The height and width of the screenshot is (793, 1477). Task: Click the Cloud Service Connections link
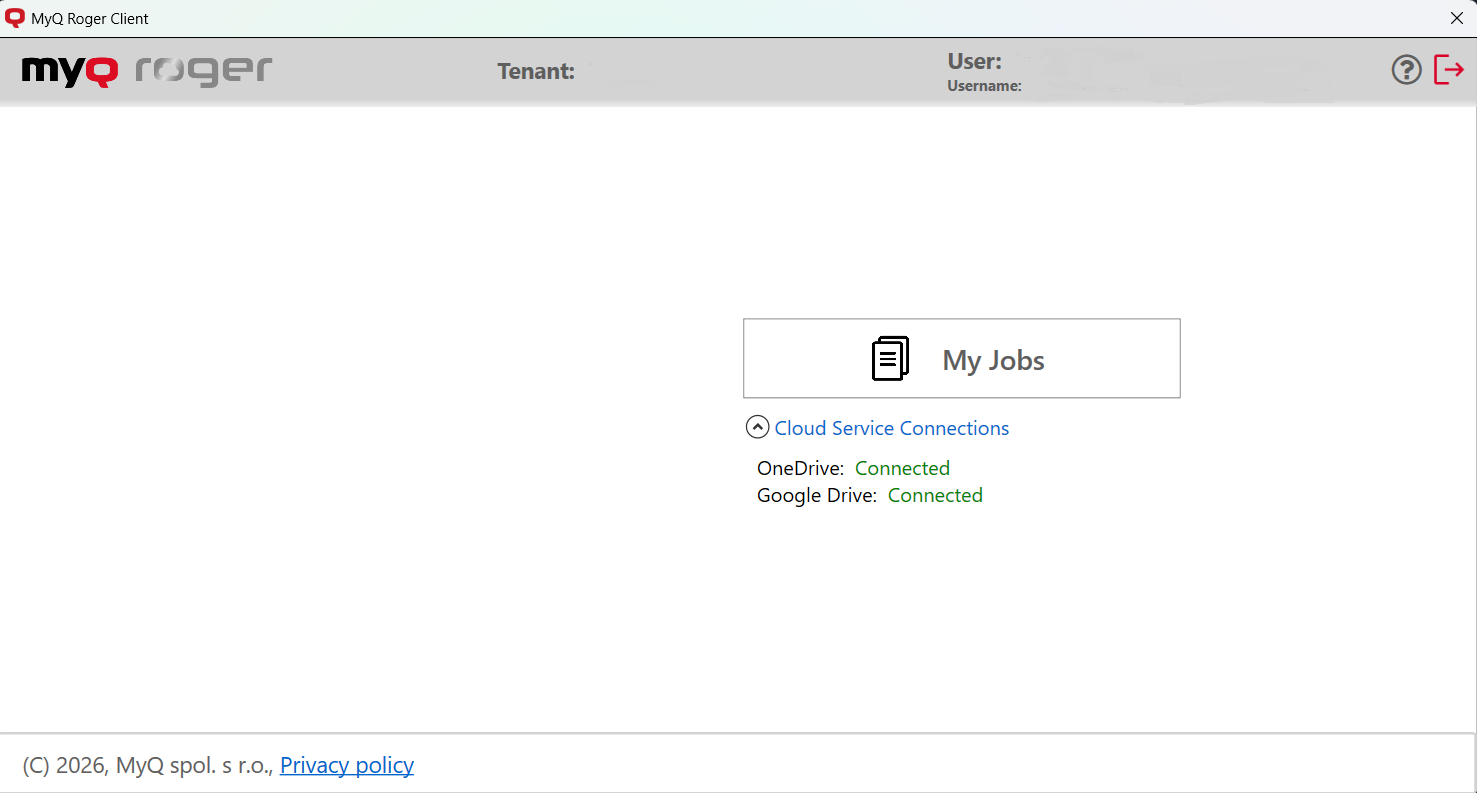[892, 428]
